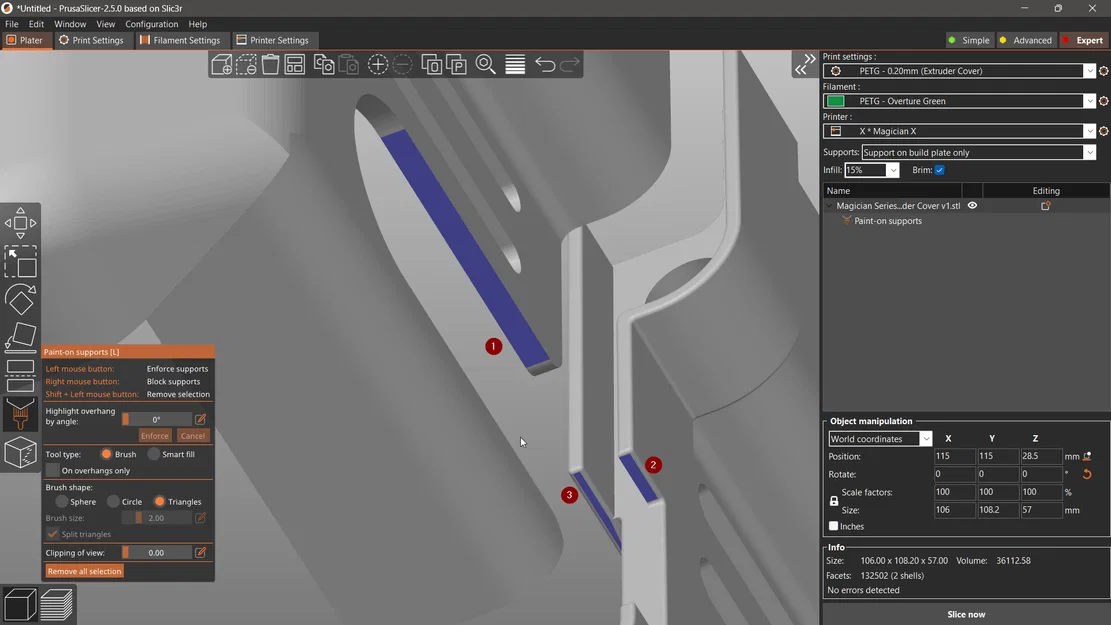1111x625 pixels.
Task: Click the Enforce button
Action: pyautogui.click(x=154, y=436)
